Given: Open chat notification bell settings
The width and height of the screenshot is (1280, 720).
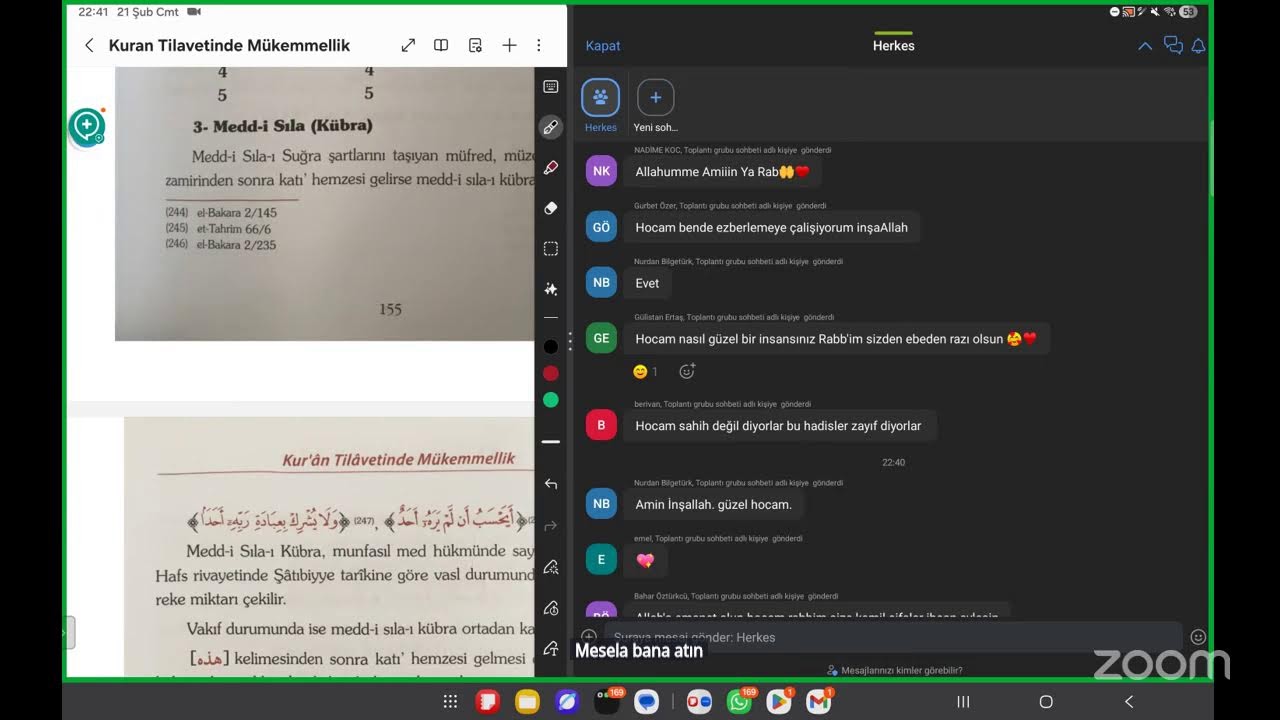Looking at the screenshot, I should (x=1198, y=46).
